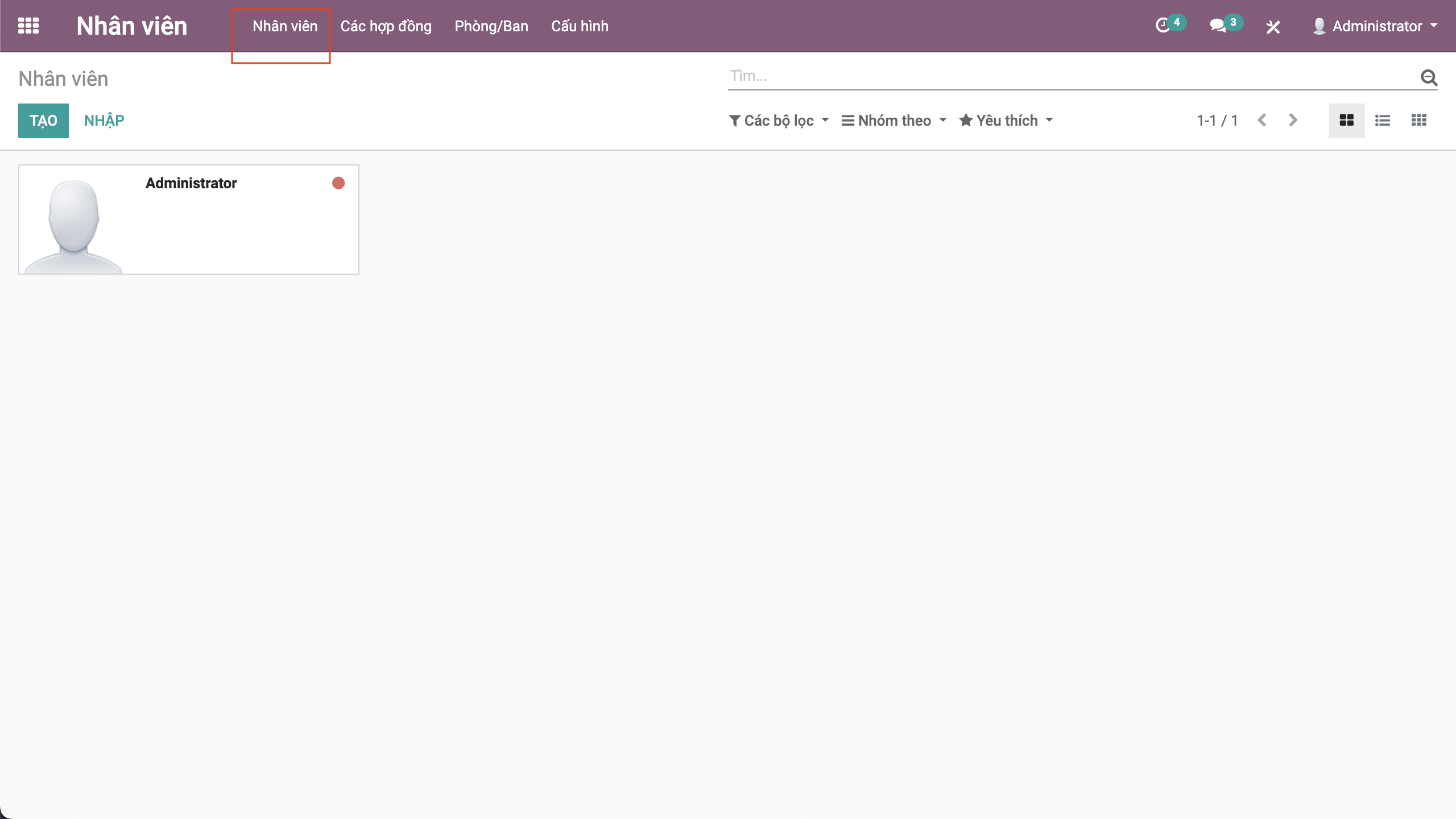Viewport: 1456px width, 819px height.
Task: Open the conversations chat bubble icon
Action: click(x=1218, y=26)
